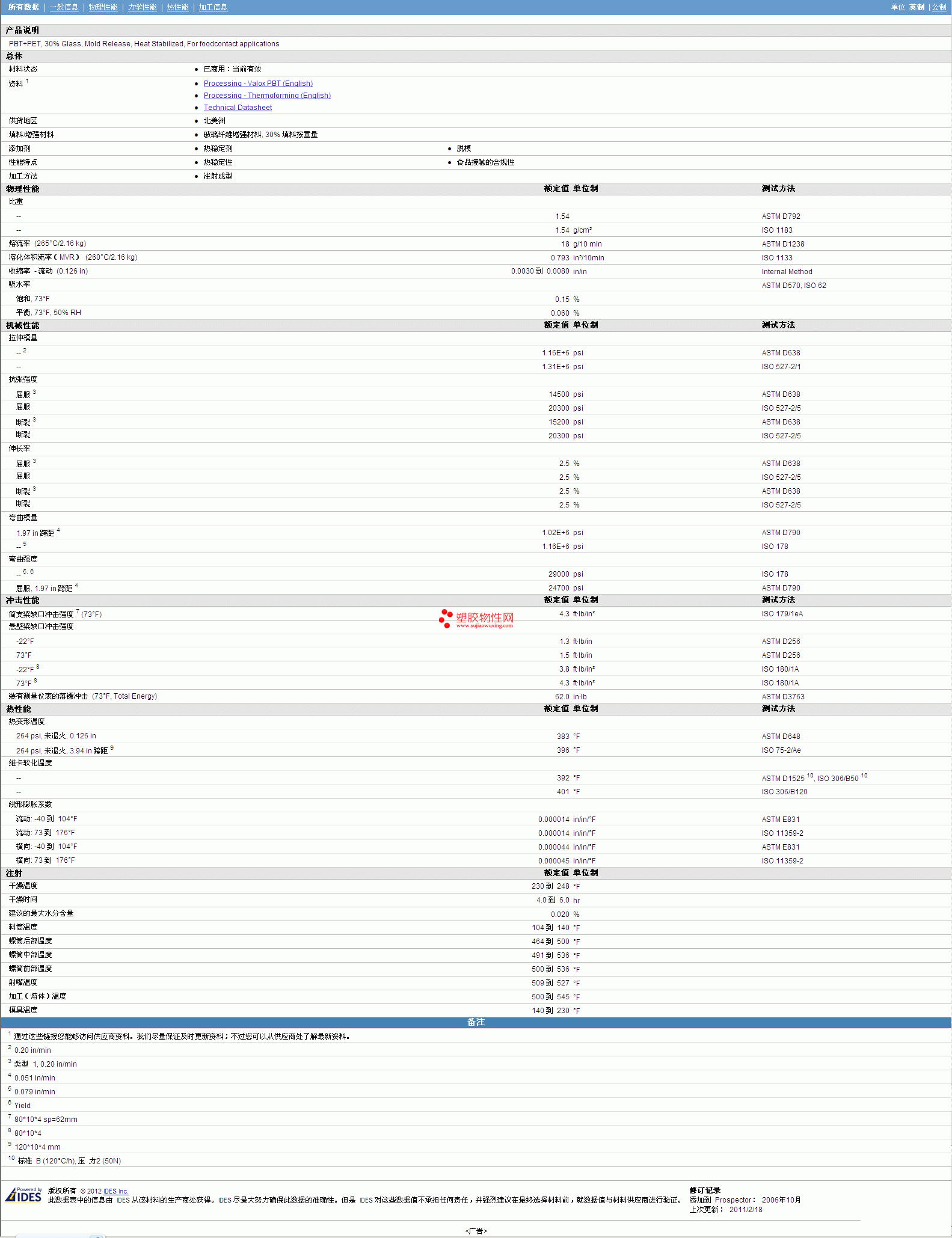This screenshot has width=952, height=1238.
Task: Open the 加工信息 tab
Action: click(x=213, y=7)
